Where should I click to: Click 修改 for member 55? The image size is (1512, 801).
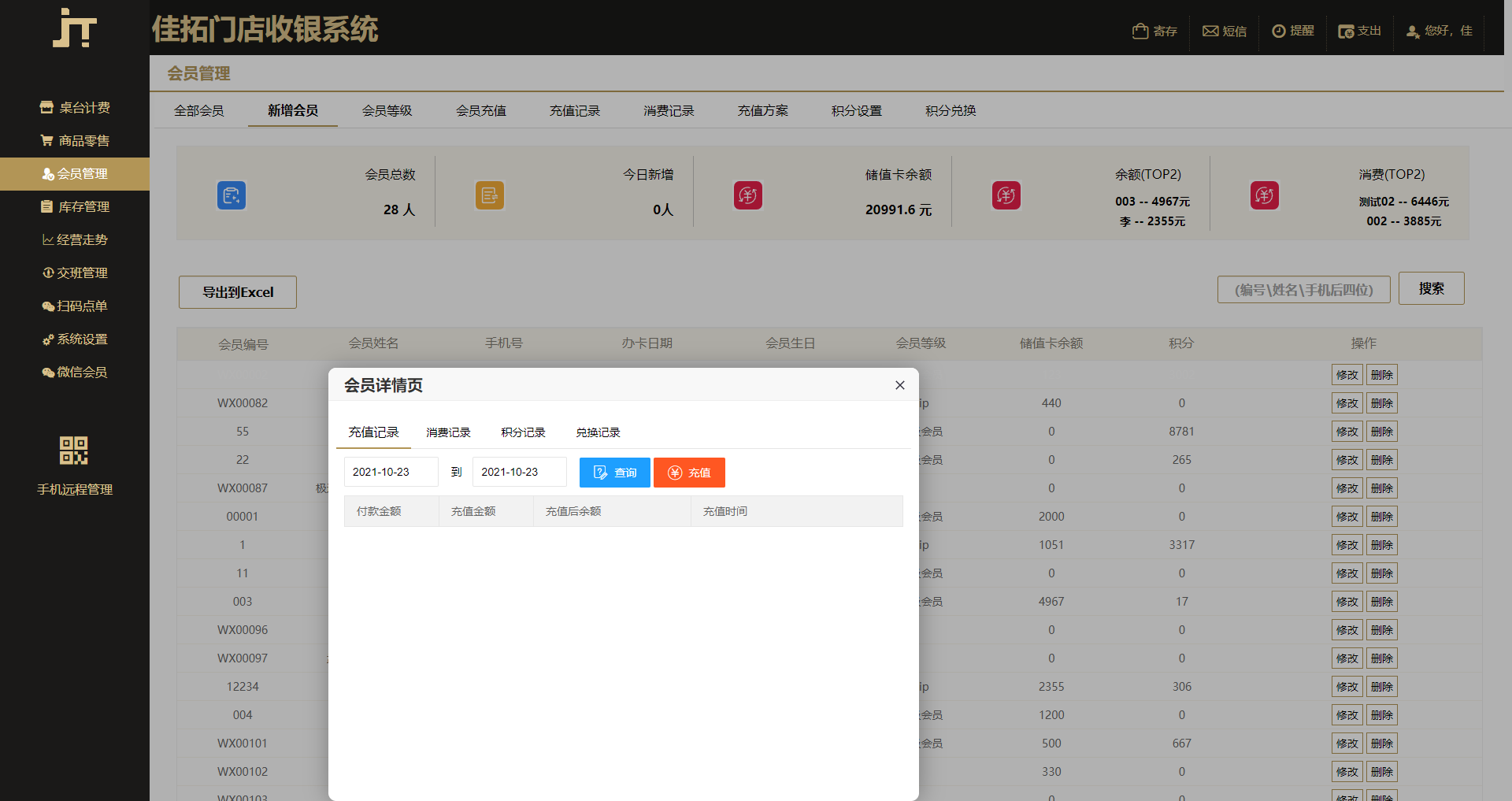1347,432
